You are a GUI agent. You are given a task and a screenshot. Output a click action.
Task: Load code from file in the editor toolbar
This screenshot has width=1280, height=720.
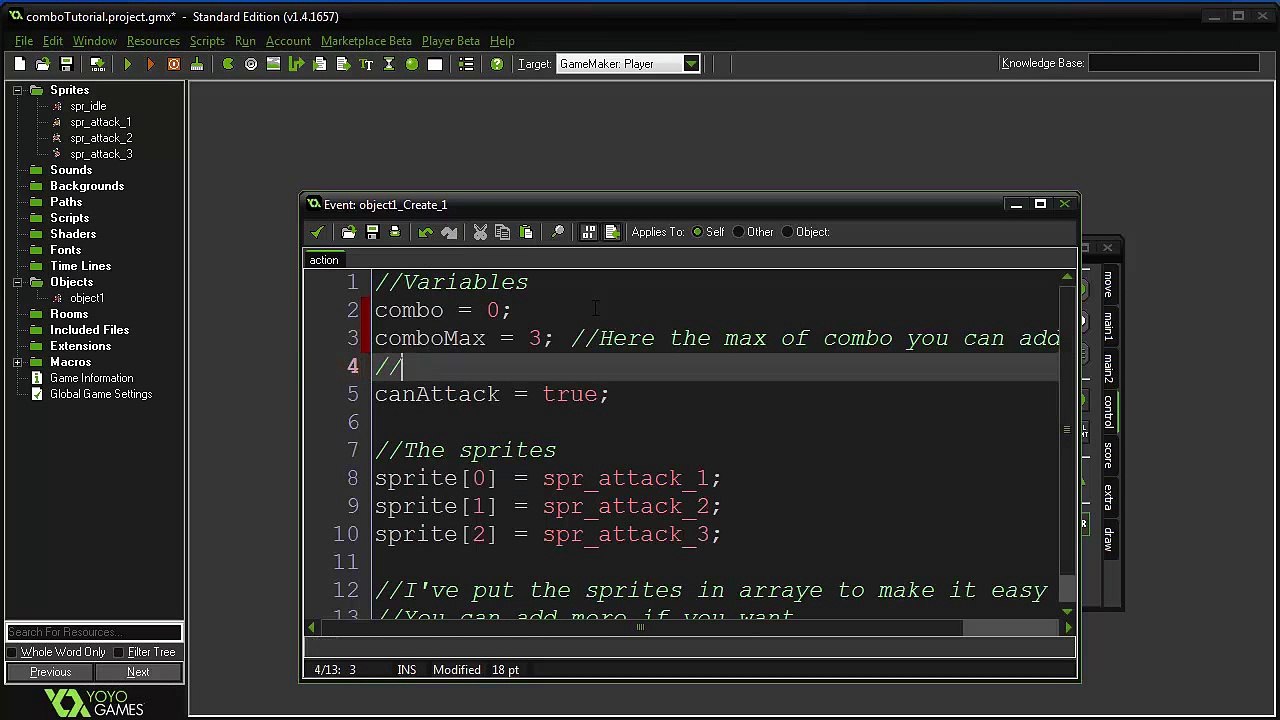(349, 232)
